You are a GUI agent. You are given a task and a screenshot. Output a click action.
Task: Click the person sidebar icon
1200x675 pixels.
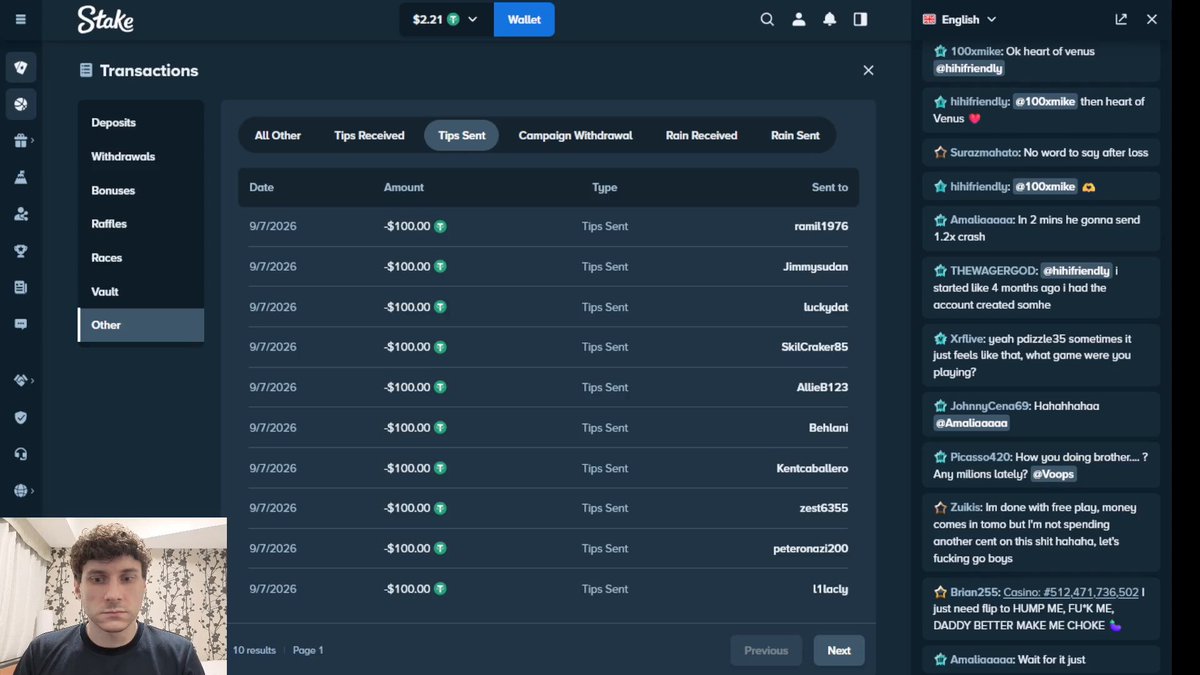21,214
